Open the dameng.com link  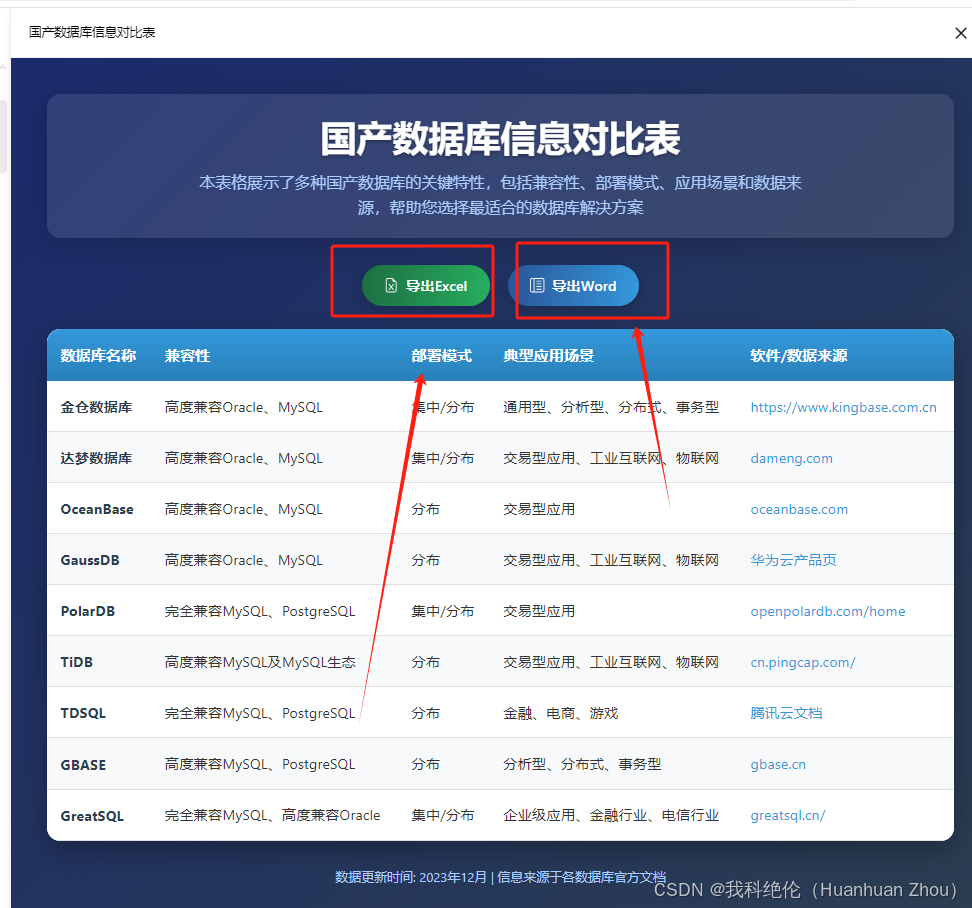click(x=791, y=459)
